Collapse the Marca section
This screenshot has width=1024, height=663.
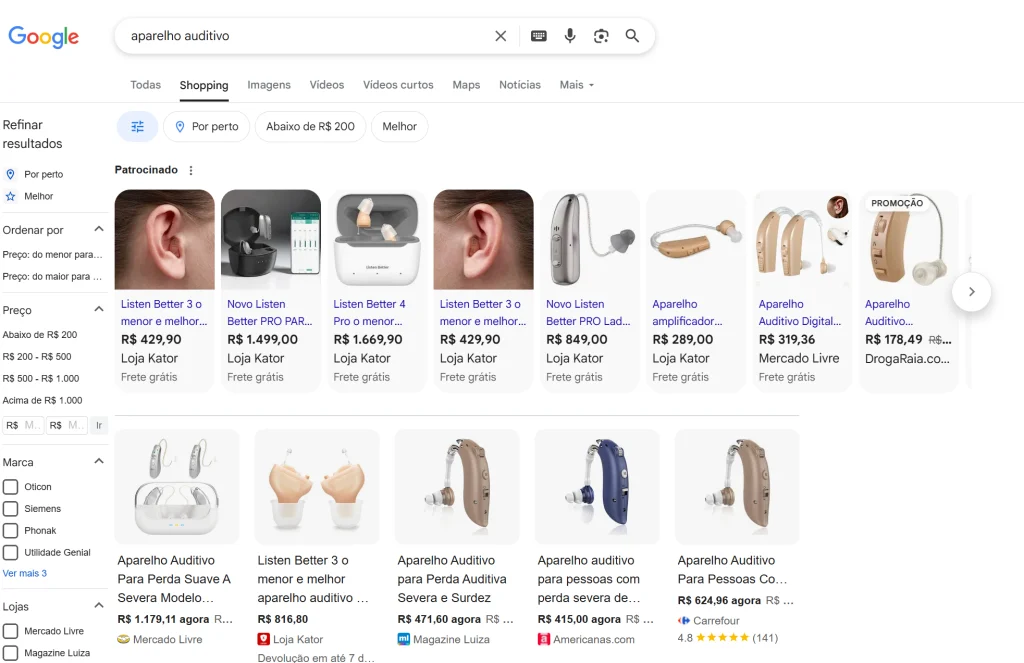click(99, 462)
